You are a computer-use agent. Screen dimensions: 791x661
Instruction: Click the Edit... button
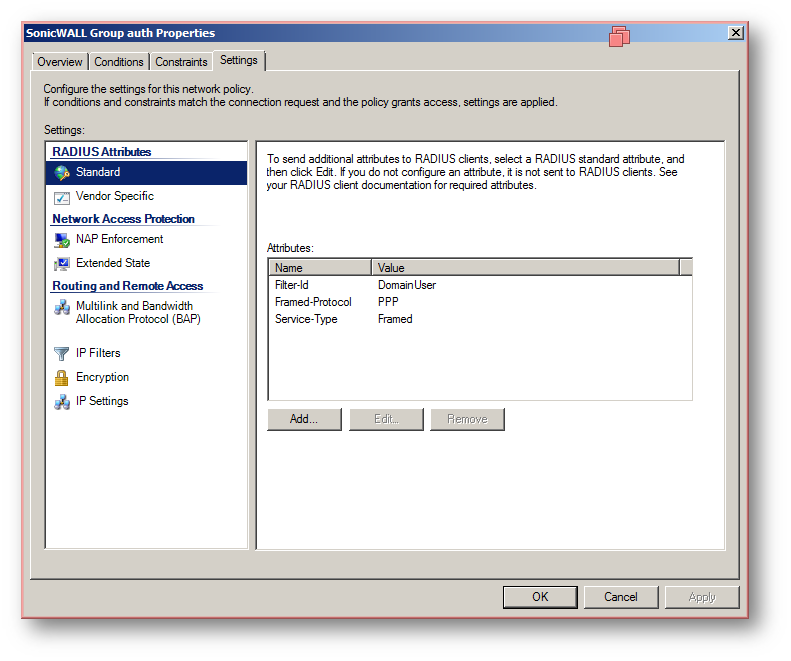(386, 419)
